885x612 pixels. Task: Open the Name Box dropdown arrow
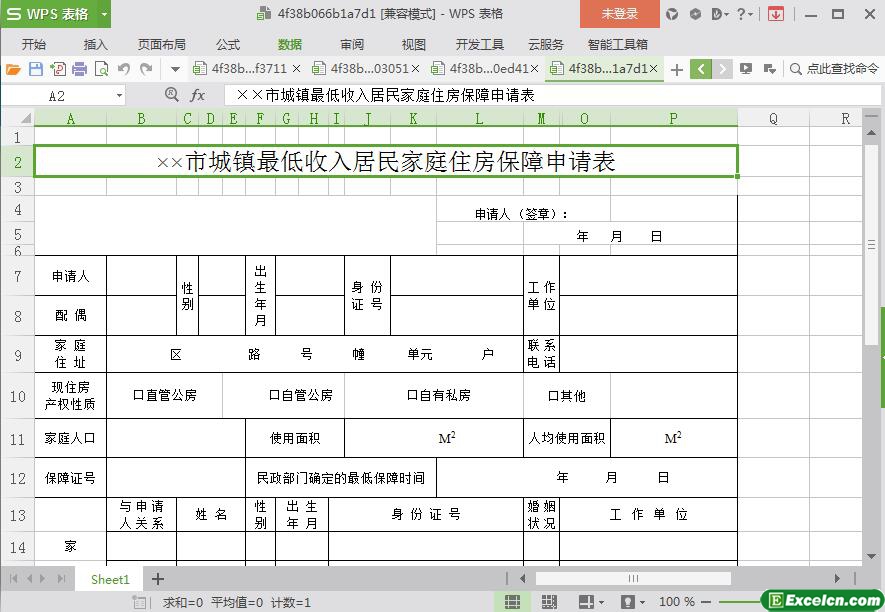tap(119, 95)
